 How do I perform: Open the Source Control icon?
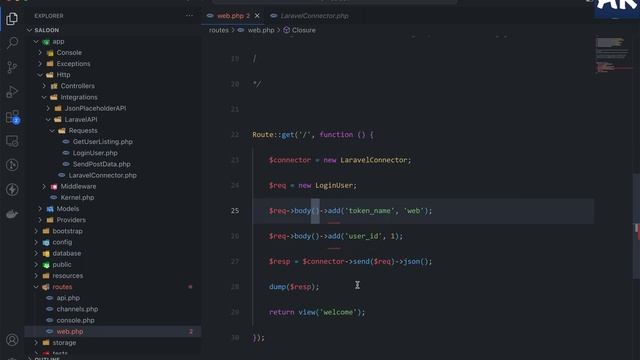(x=12, y=67)
